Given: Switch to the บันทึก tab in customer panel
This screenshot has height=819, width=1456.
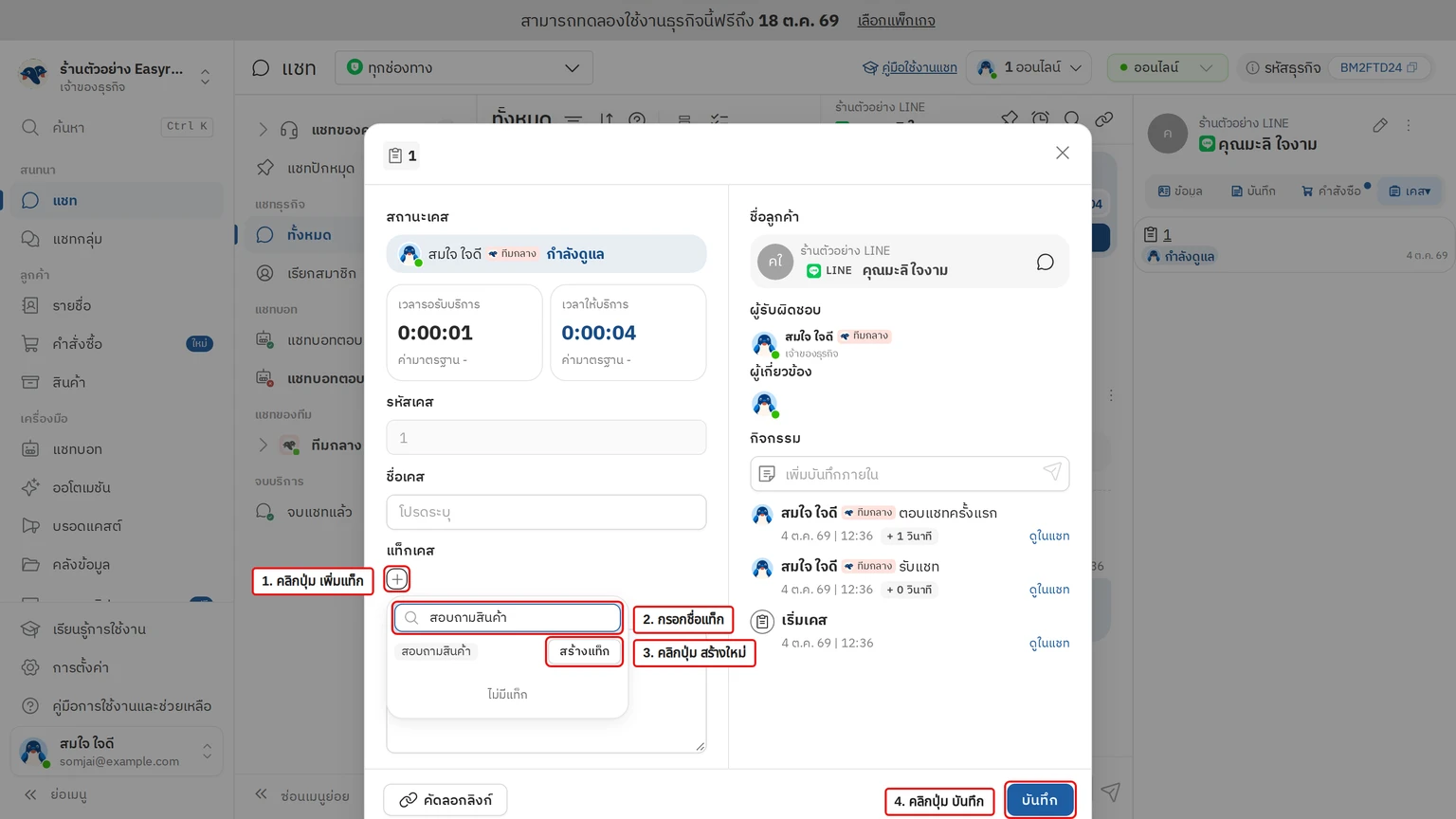Looking at the screenshot, I should [x=1253, y=191].
